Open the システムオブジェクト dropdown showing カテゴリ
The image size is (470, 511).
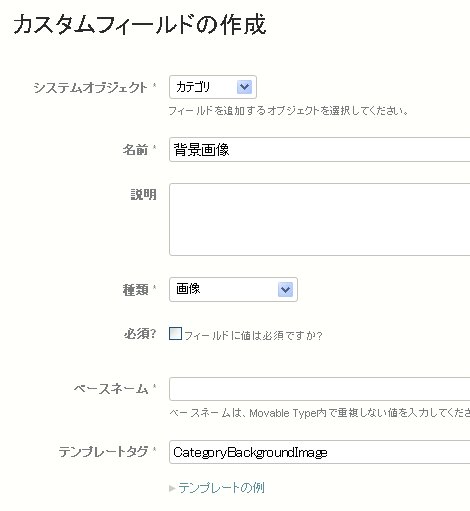213,87
